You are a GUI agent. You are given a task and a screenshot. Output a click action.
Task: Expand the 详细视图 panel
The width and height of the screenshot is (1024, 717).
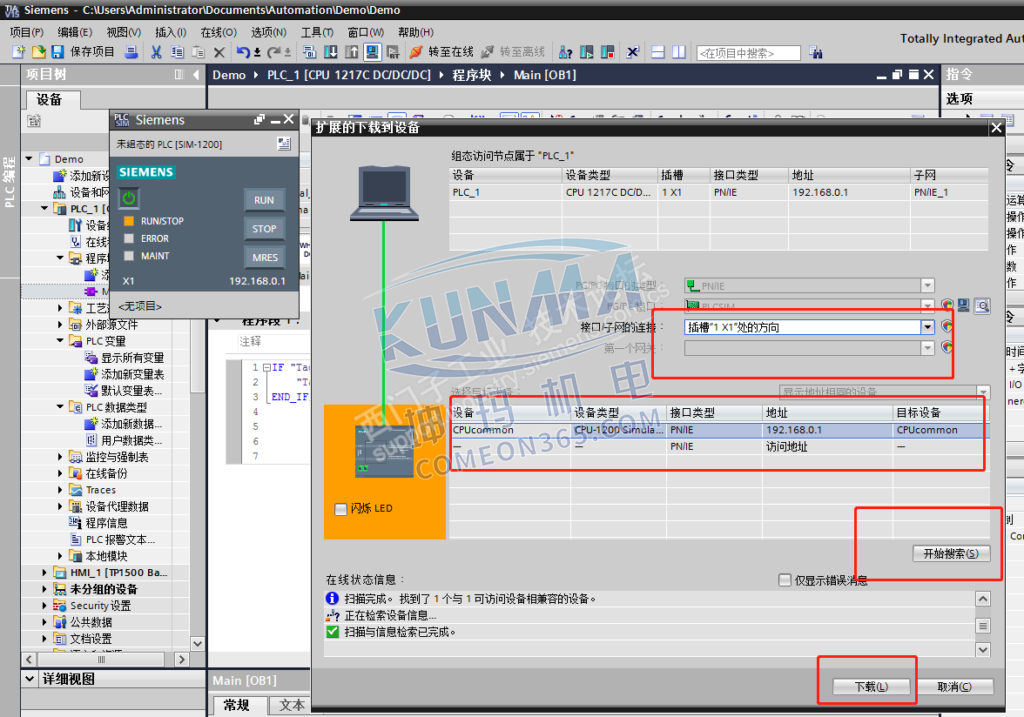coord(29,679)
